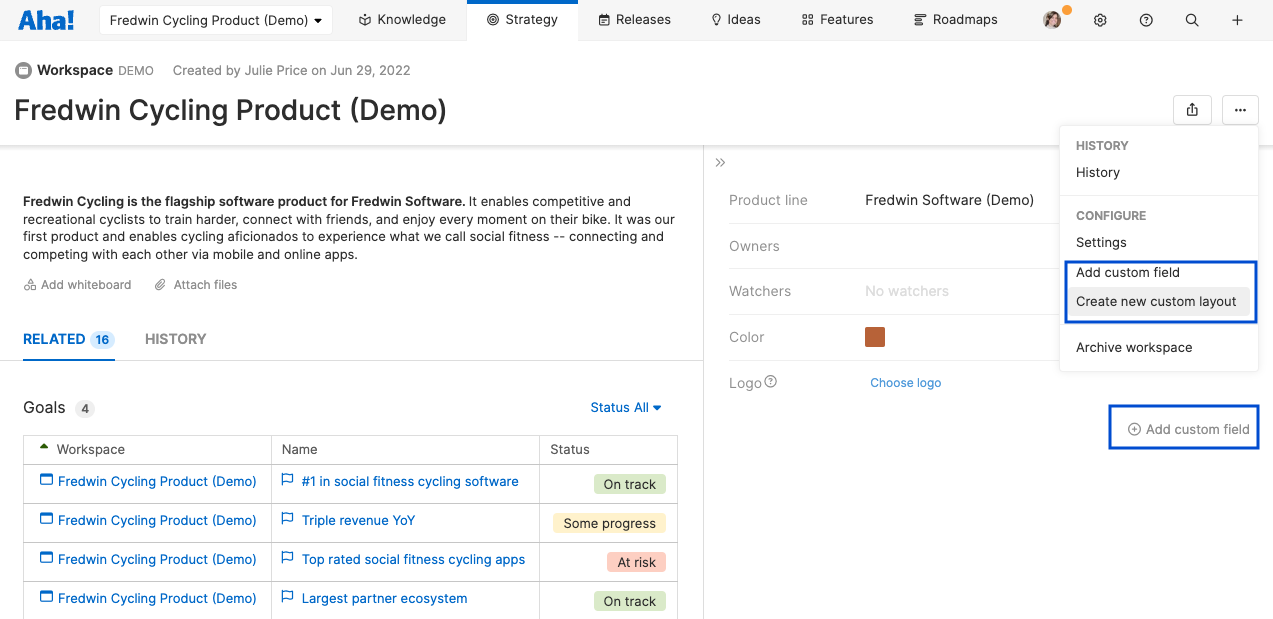Click Add custom field link below Logo
The width and height of the screenshot is (1273, 619).
[1188, 429]
